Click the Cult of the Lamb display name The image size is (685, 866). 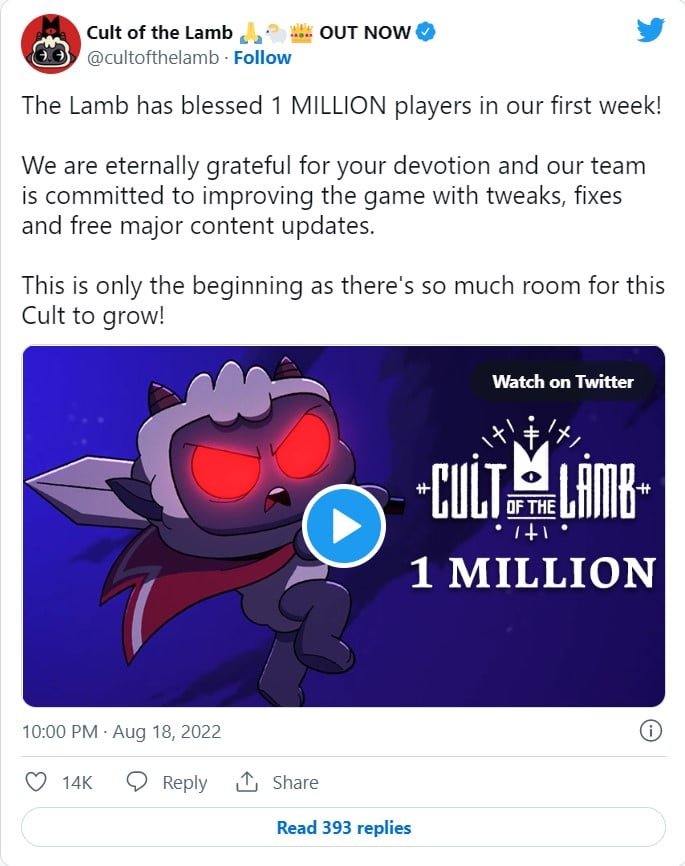click(x=160, y=33)
